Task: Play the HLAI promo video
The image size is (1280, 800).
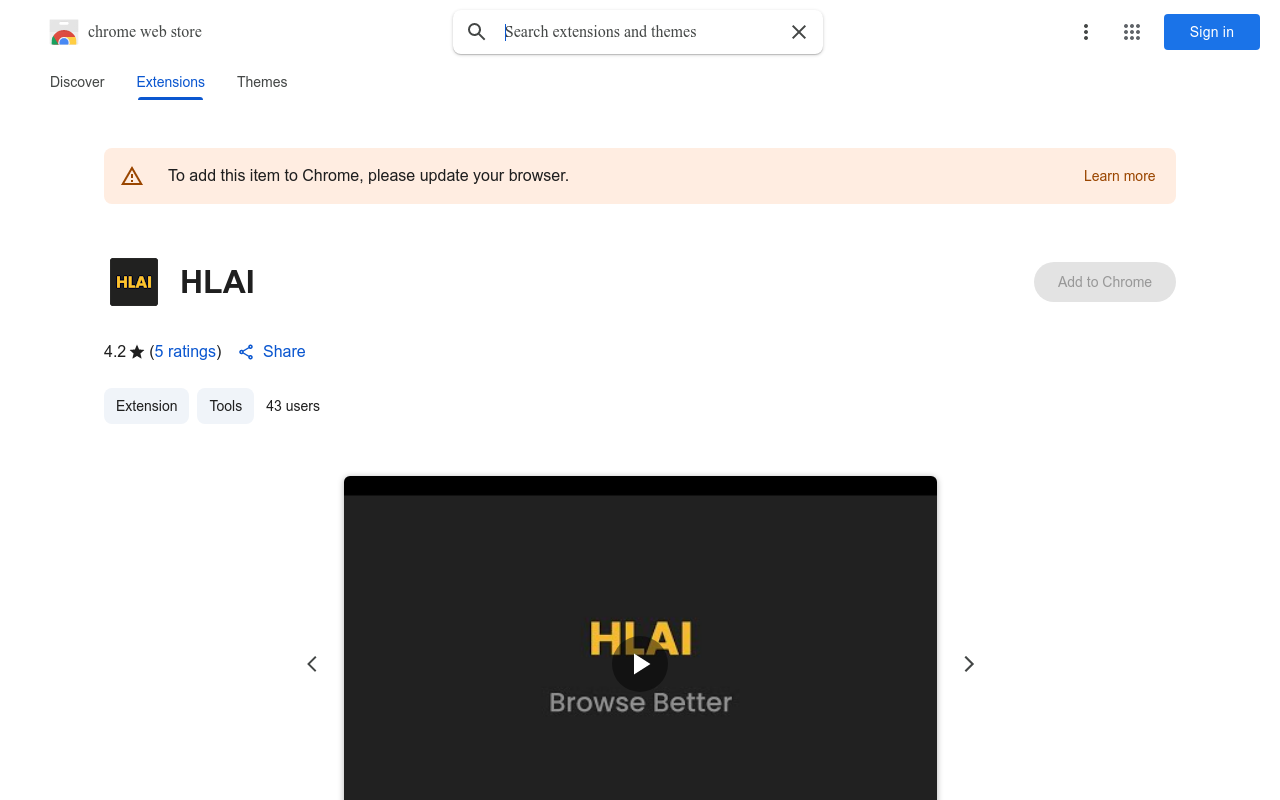Action: click(640, 664)
